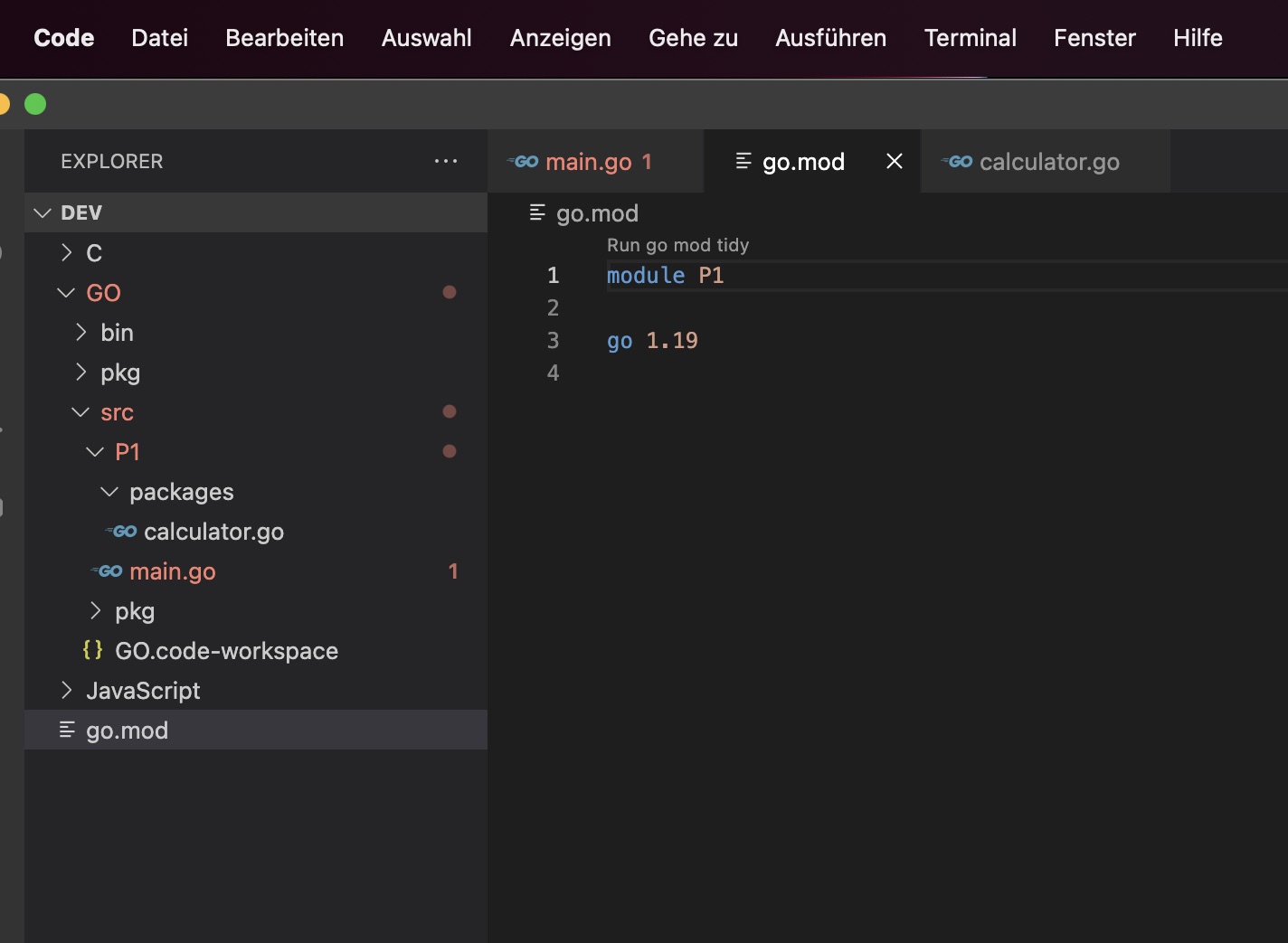Click the error count on main.go tab
The width and height of the screenshot is (1288, 943).
pos(647,162)
